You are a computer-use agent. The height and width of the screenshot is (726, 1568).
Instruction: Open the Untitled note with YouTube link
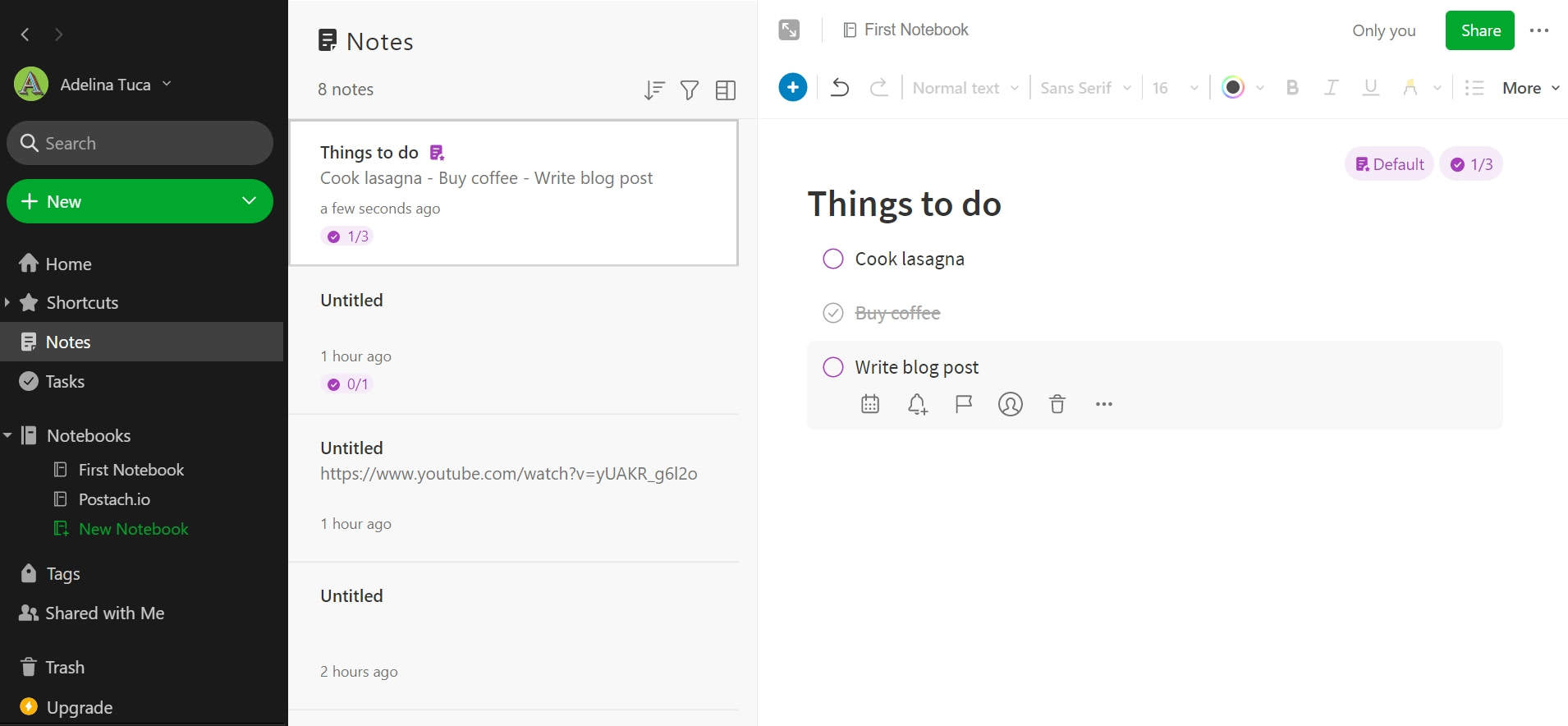pyautogui.click(x=514, y=488)
